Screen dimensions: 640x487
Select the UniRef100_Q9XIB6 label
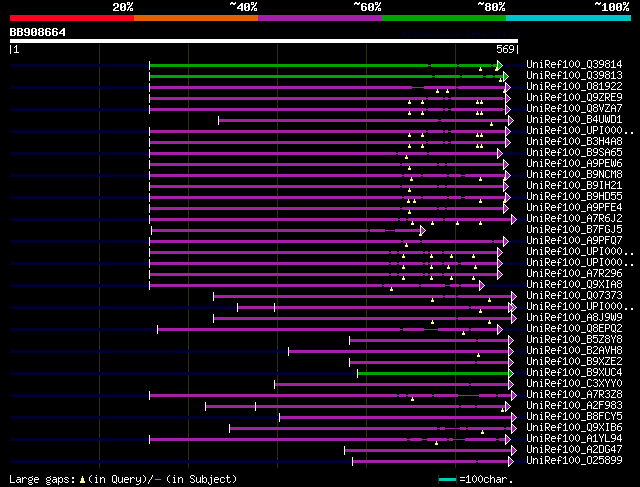(x=574, y=428)
